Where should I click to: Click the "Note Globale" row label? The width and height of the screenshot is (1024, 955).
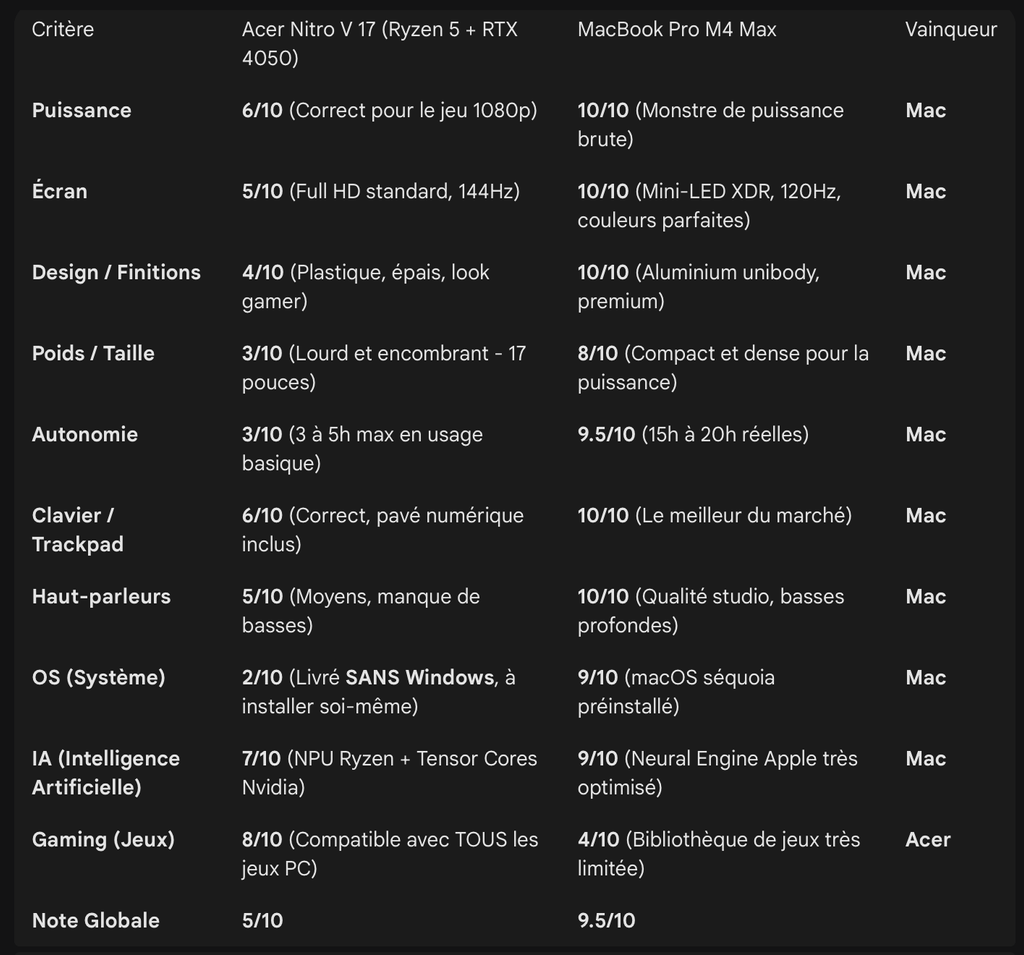tap(95, 921)
